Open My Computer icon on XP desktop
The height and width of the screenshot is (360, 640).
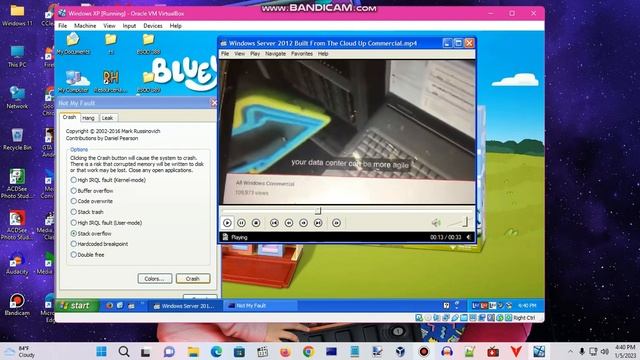tap(73, 81)
